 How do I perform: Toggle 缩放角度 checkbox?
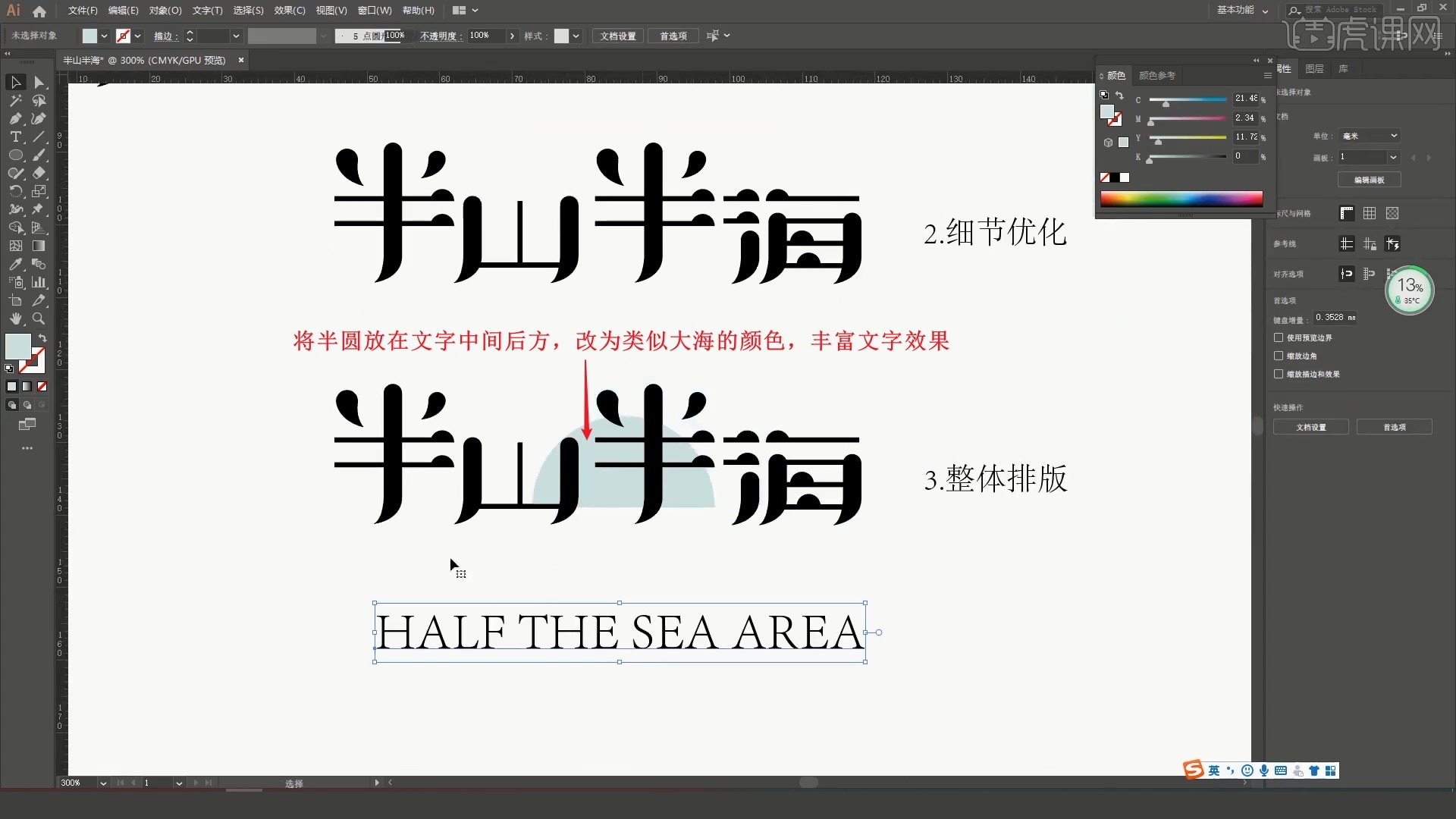click(1279, 355)
